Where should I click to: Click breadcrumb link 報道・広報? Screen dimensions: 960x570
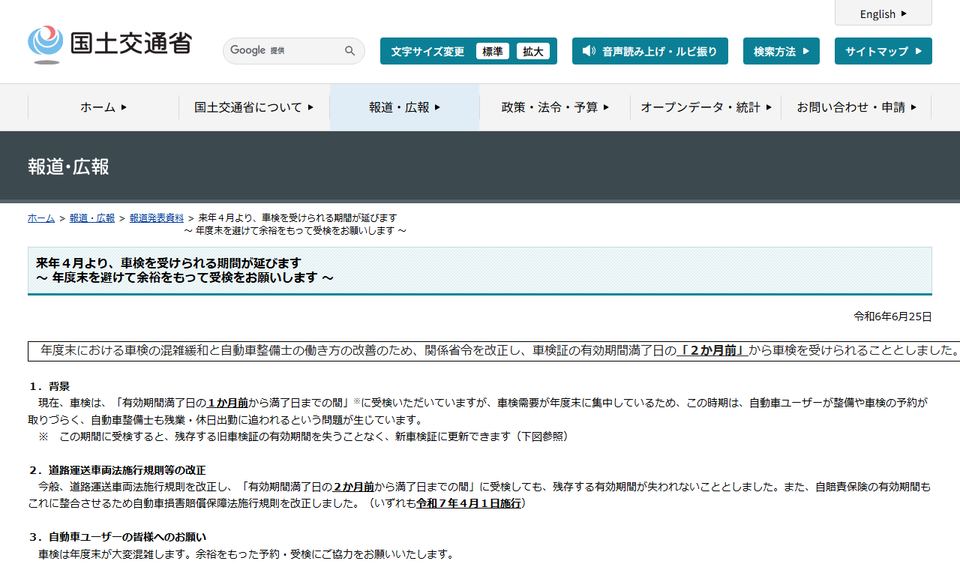tap(92, 218)
